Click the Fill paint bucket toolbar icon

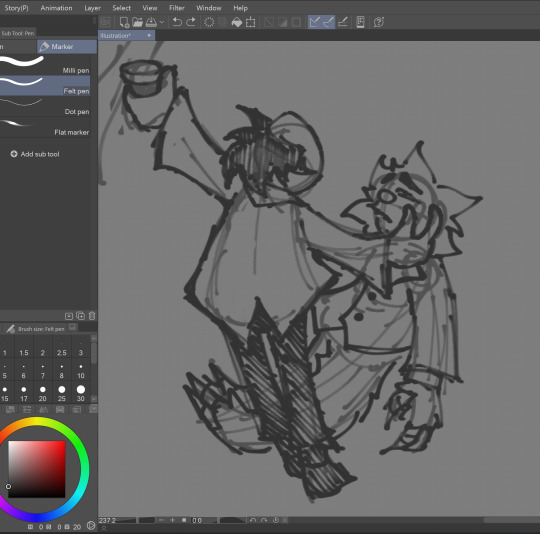(x=237, y=22)
